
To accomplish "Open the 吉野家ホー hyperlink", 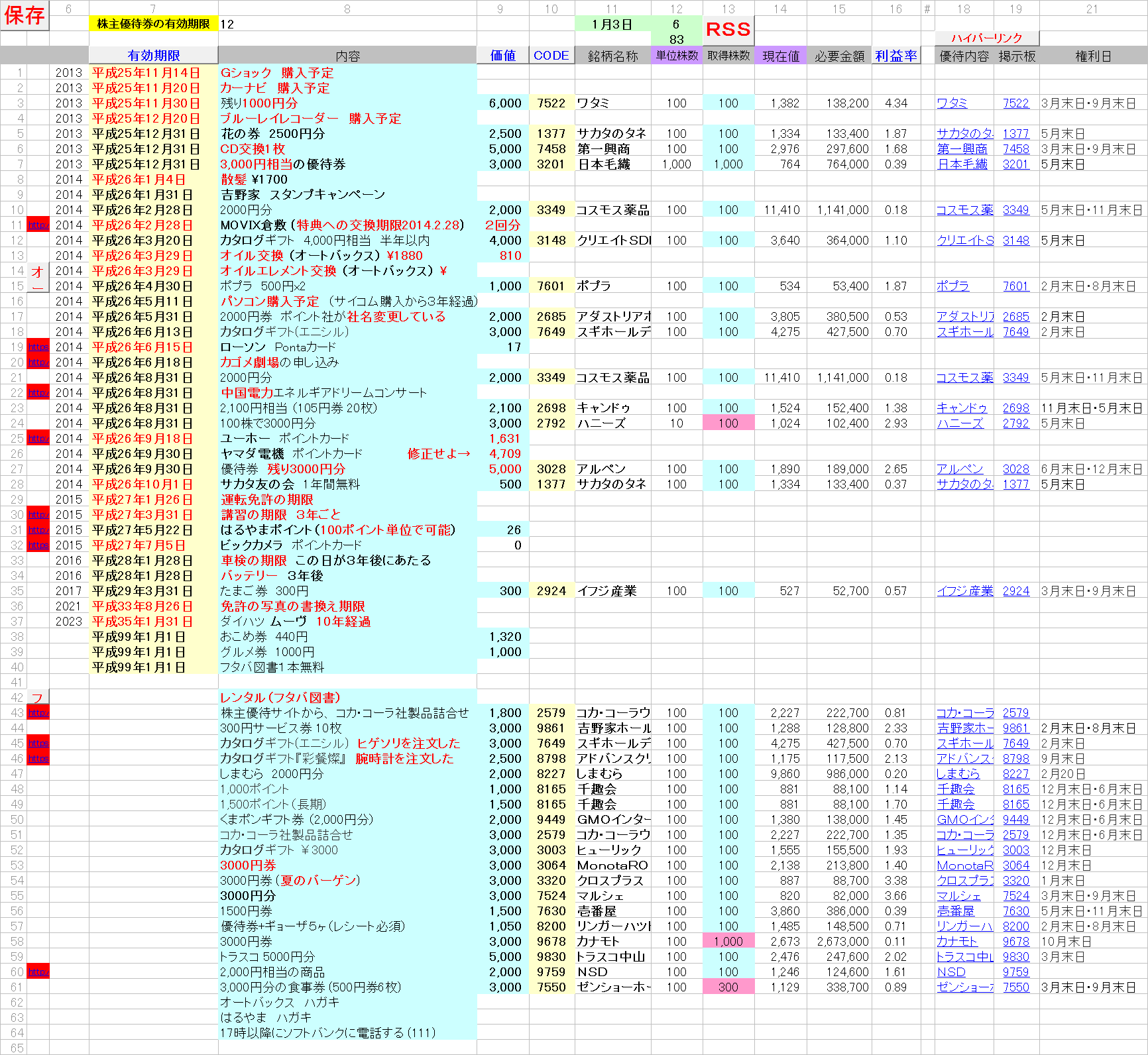I will tap(965, 728).
